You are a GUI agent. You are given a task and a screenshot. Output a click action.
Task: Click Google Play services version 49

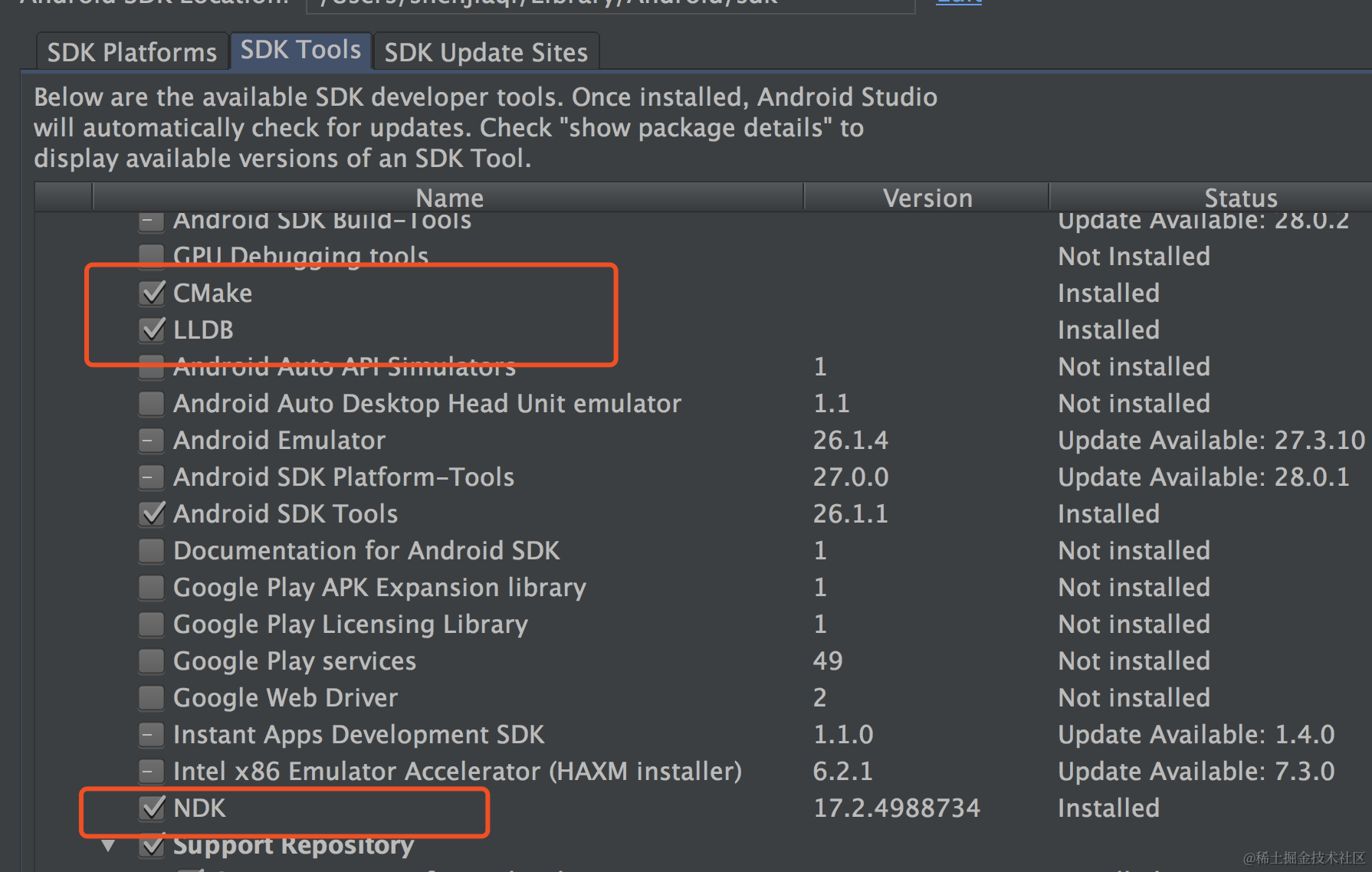pyautogui.click(x=828, y=661)
